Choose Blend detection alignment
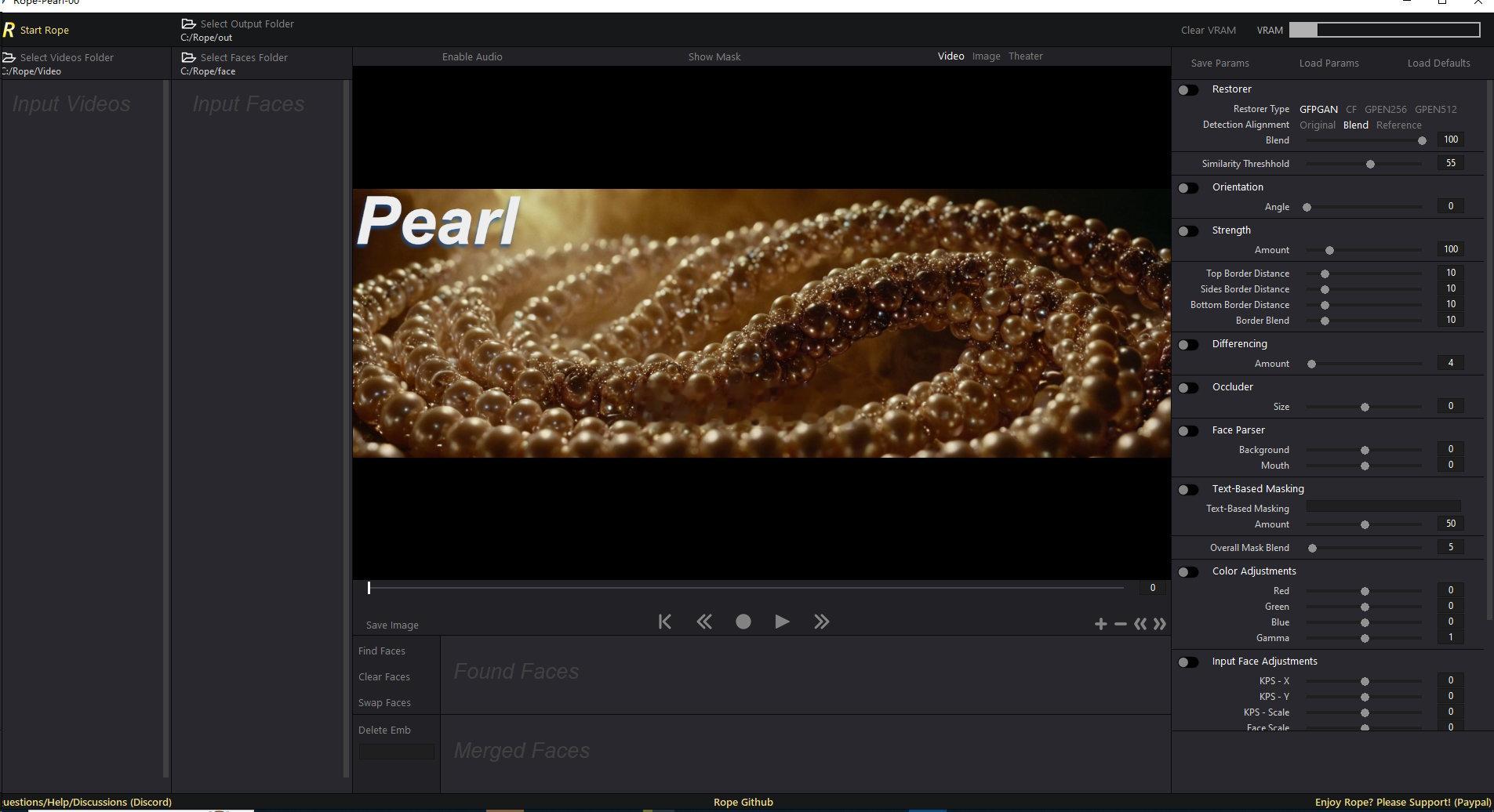The height and width of the screenshot is (812, 1494). pyautogui.click(x=1355, y=125)
